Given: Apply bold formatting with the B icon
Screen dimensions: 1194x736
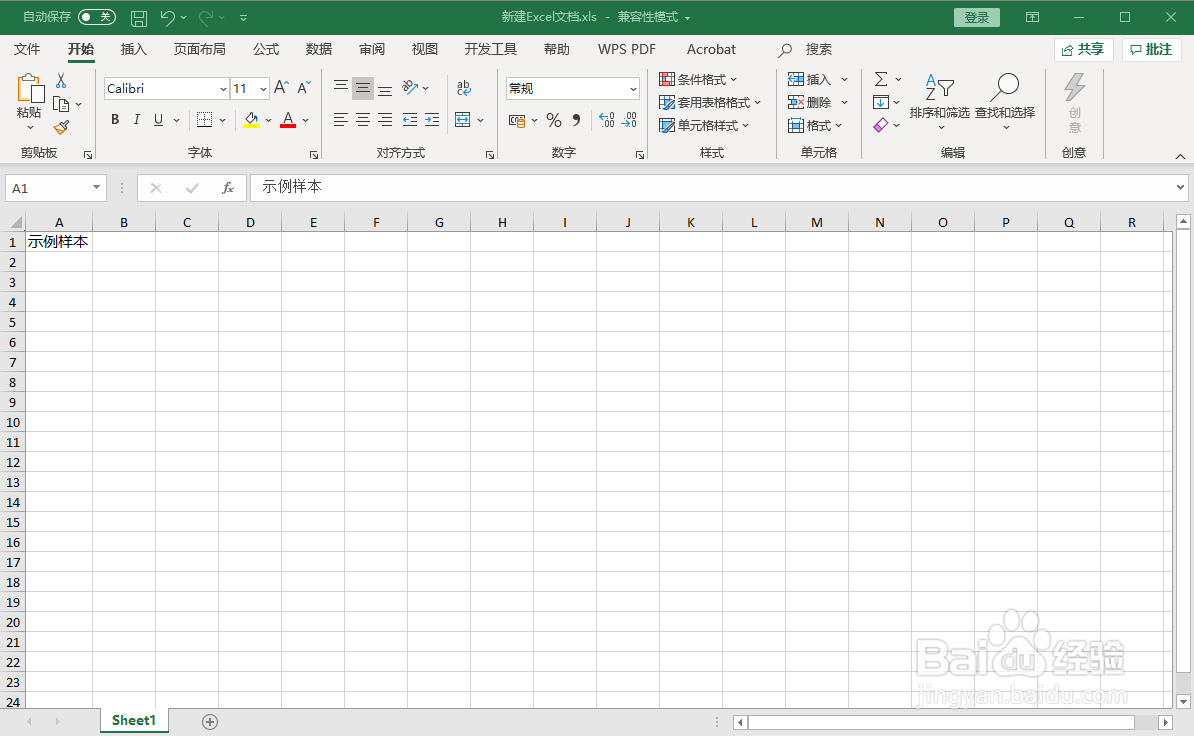Looking at the screenshot, I should pyautogui.click(x=114, y=119).
